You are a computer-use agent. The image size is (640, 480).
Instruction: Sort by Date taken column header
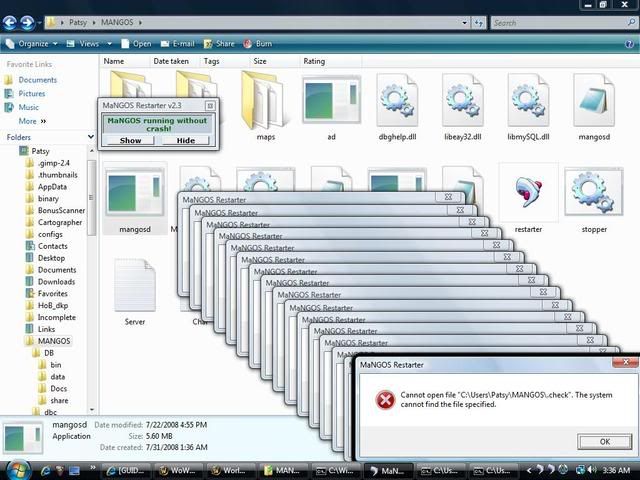pos(174,61)
